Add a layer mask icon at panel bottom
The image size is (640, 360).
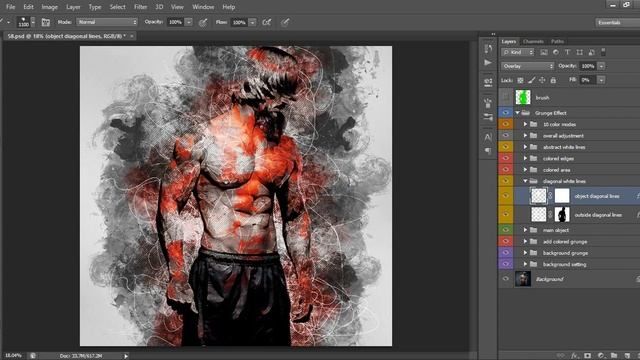587,356
